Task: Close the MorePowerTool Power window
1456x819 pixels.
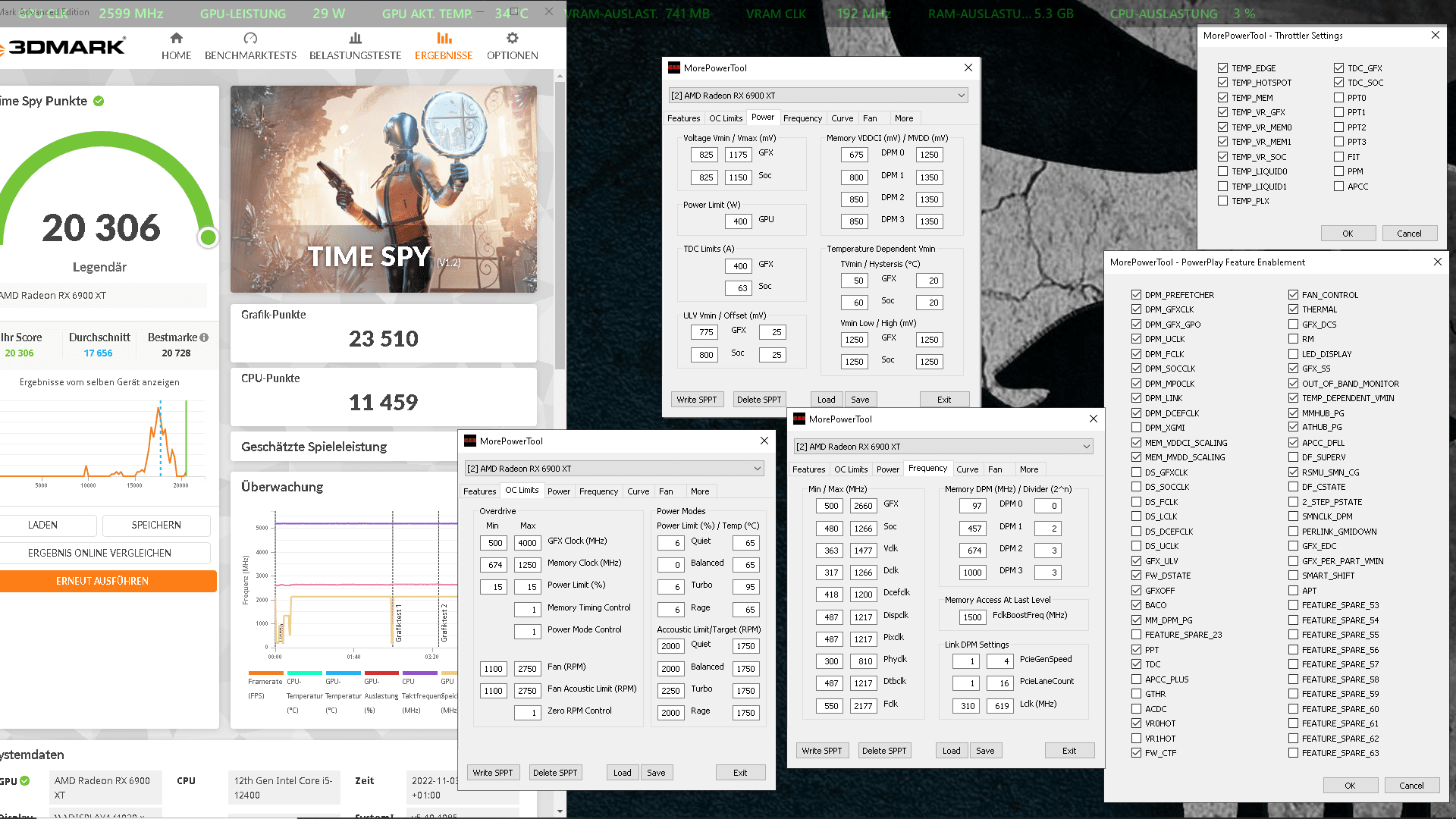Action: [968, 68]
